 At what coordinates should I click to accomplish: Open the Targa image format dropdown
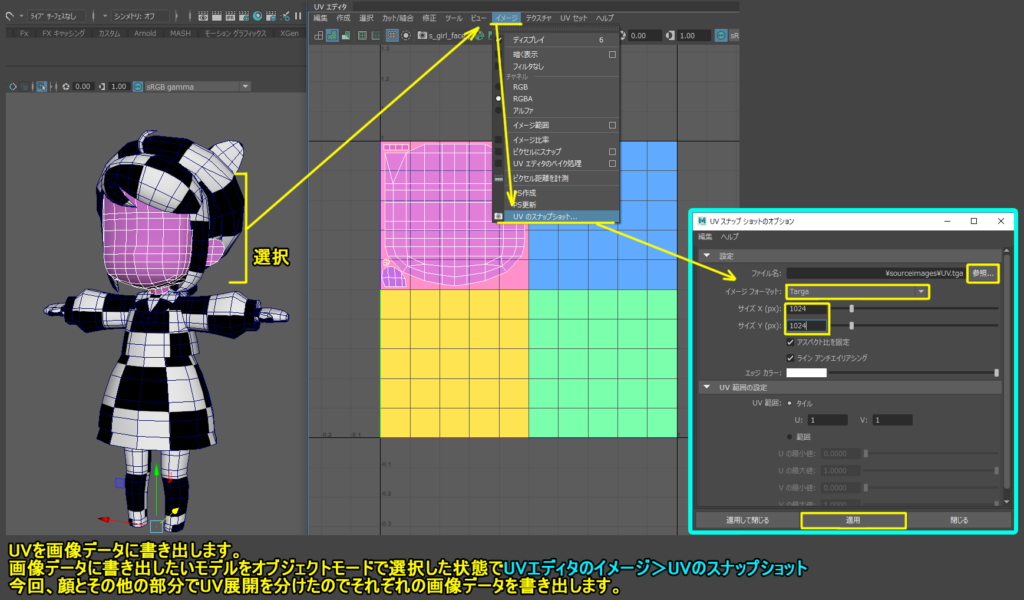(x=857, y=291)
